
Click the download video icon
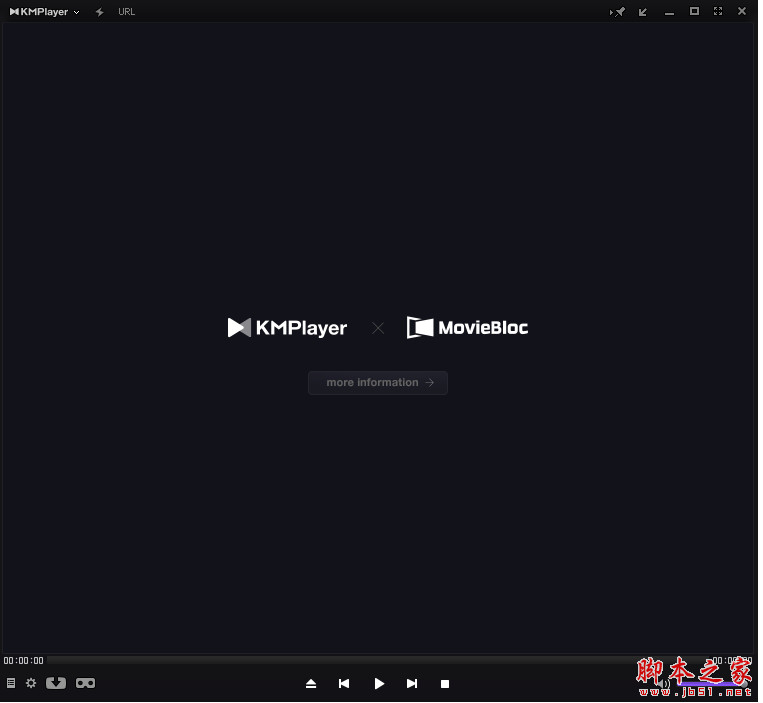(56, 683)
